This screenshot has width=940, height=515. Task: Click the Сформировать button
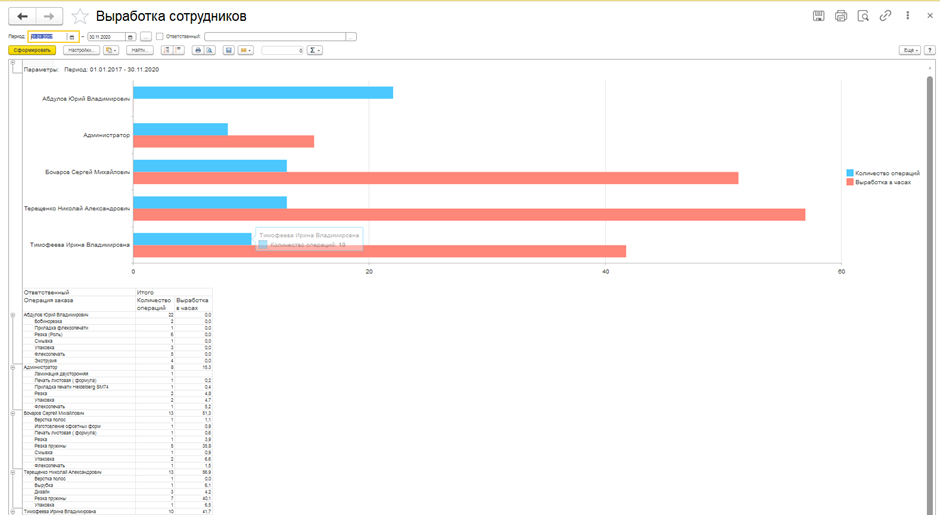tap(32, 50)
